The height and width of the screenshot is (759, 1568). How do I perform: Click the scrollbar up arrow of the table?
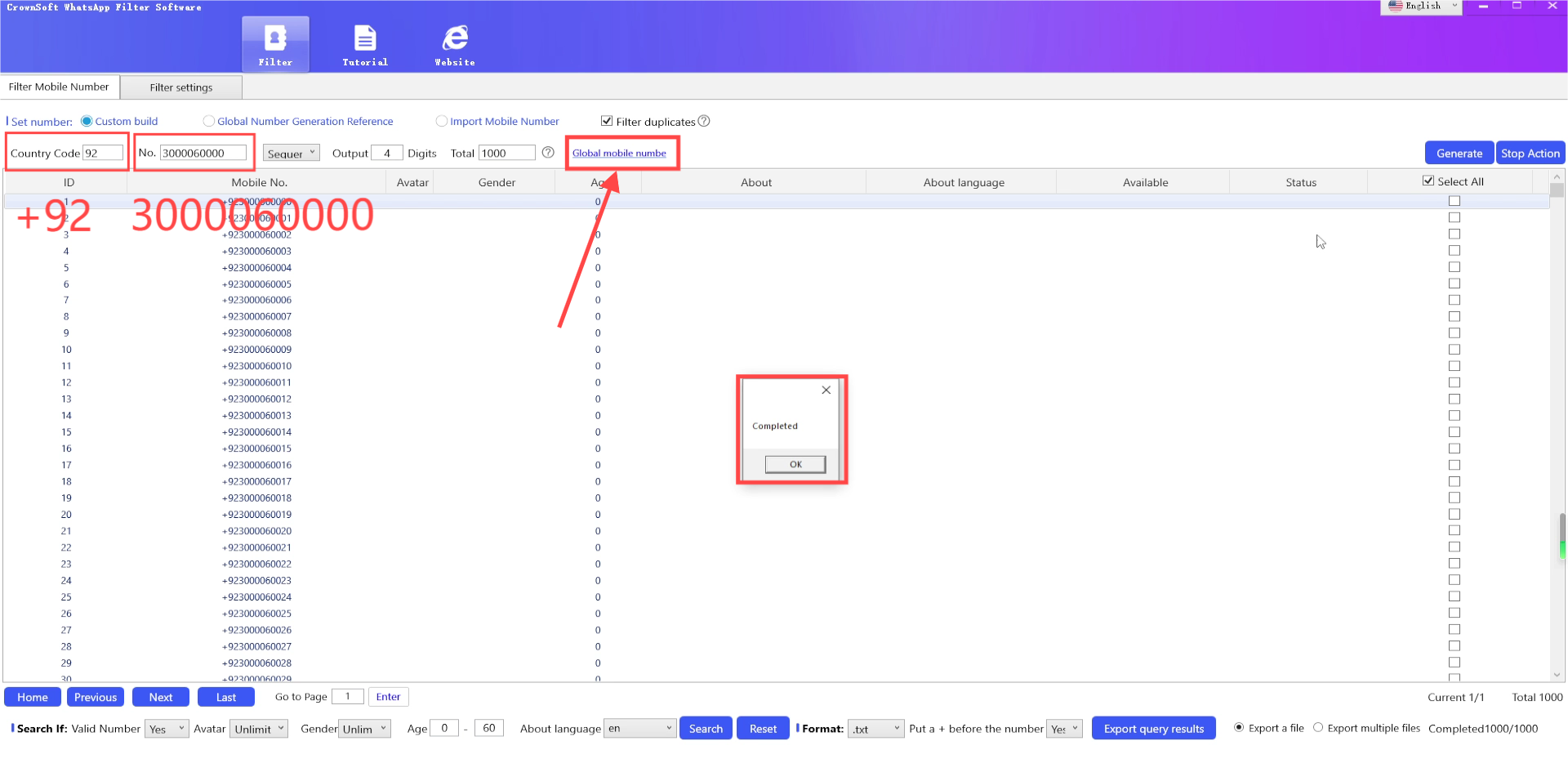1557,176
